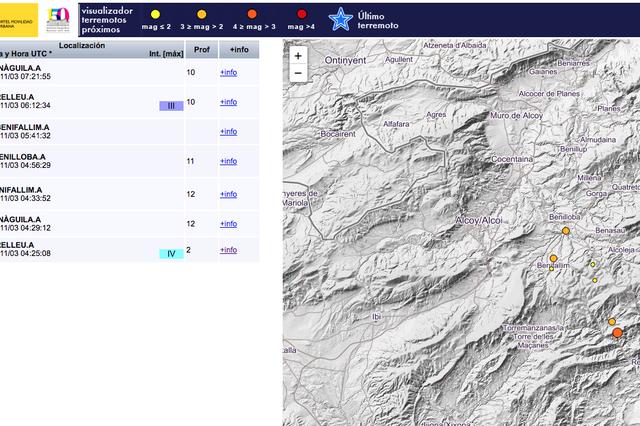Click the small yellow marker below Benifallim label
This screenshot has width=640, height=426.
point(551,269)
